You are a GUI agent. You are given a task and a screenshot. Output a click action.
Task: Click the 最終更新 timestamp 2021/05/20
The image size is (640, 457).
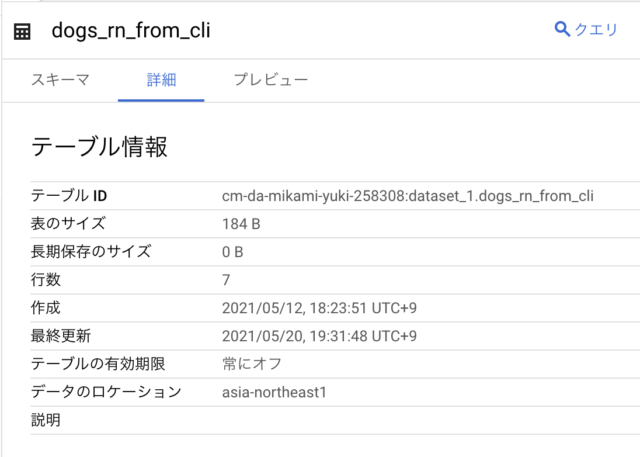tap(319, 336)
